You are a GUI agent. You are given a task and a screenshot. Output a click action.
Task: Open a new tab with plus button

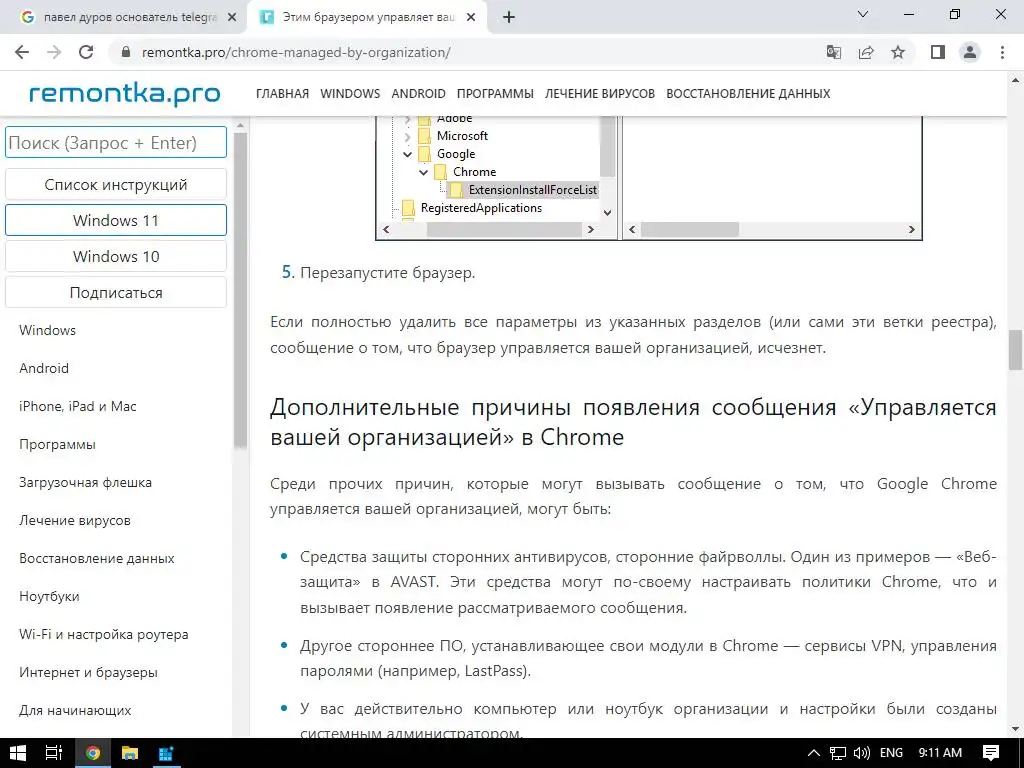pos(509,18)
